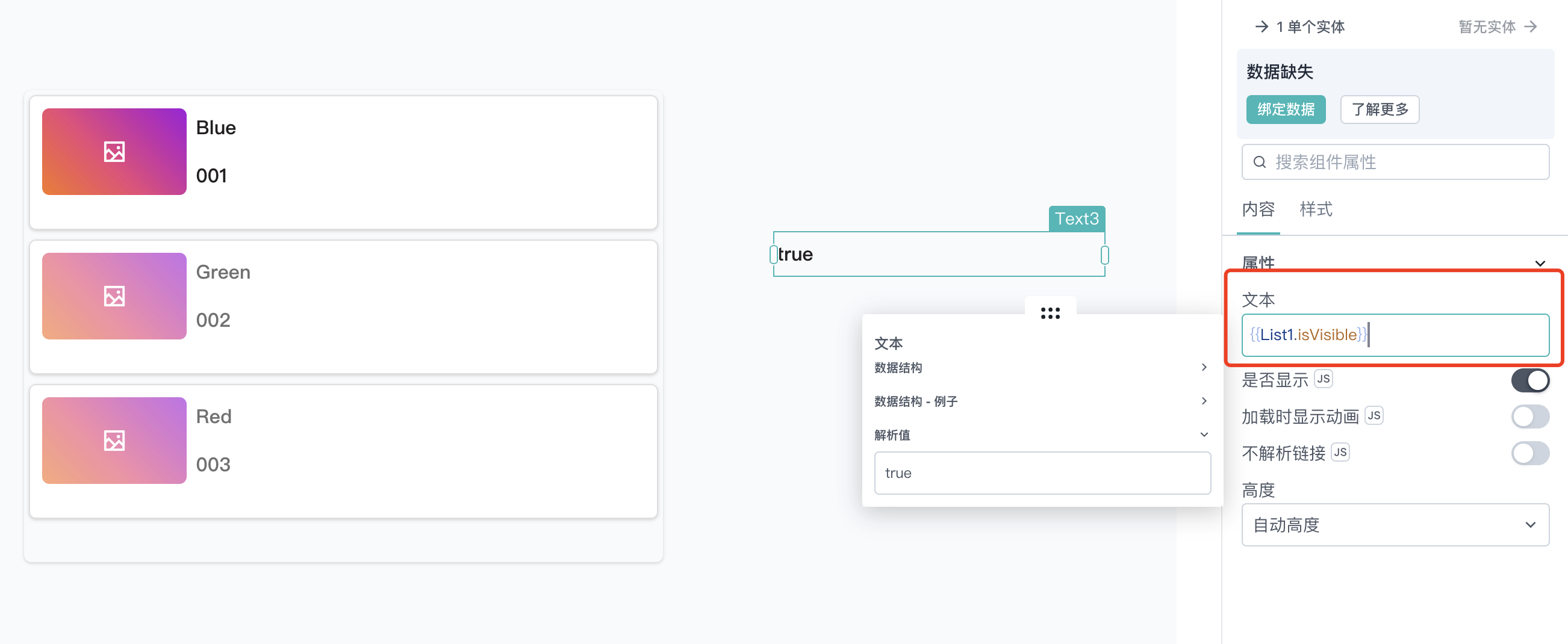Click the 文本 field containing {{List1.isVisible}}
Viewport: 1568px width, 644px height.
[1395, 335]
